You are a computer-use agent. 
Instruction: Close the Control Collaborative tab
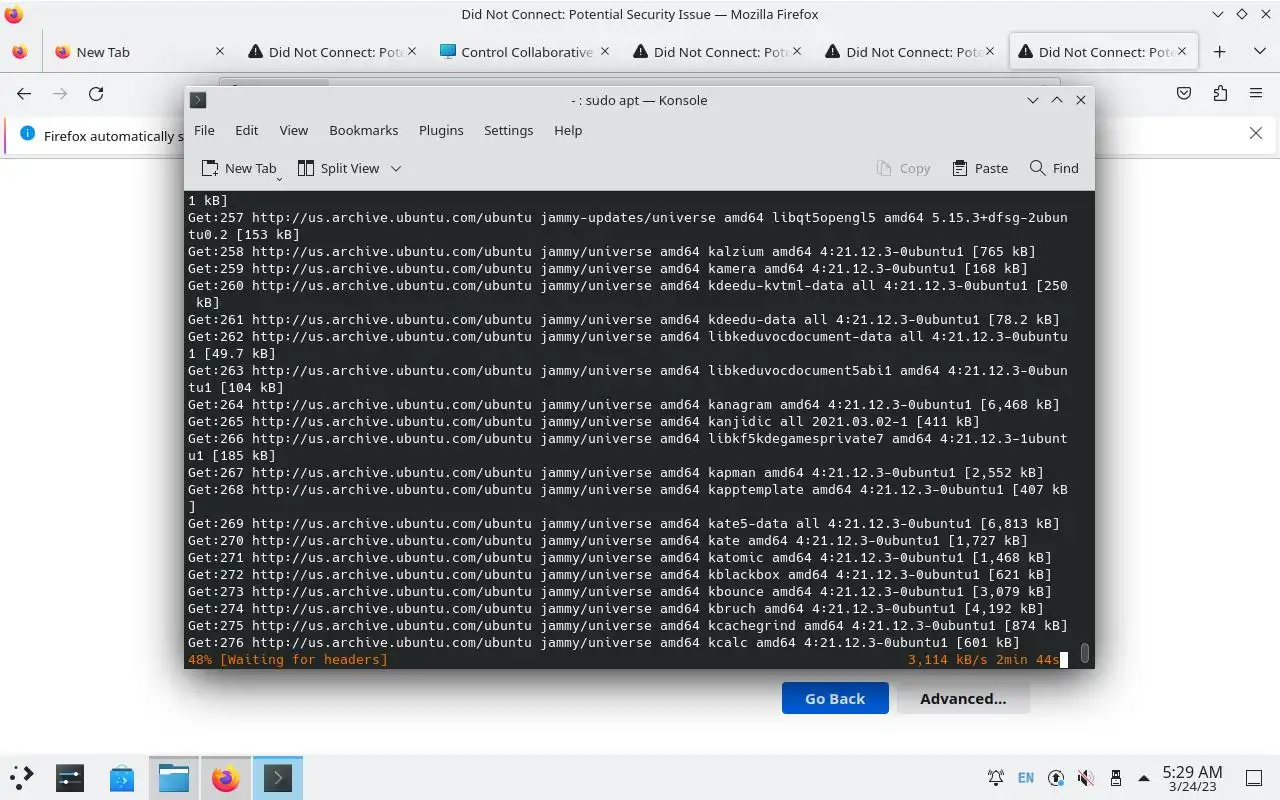[605, 51]
